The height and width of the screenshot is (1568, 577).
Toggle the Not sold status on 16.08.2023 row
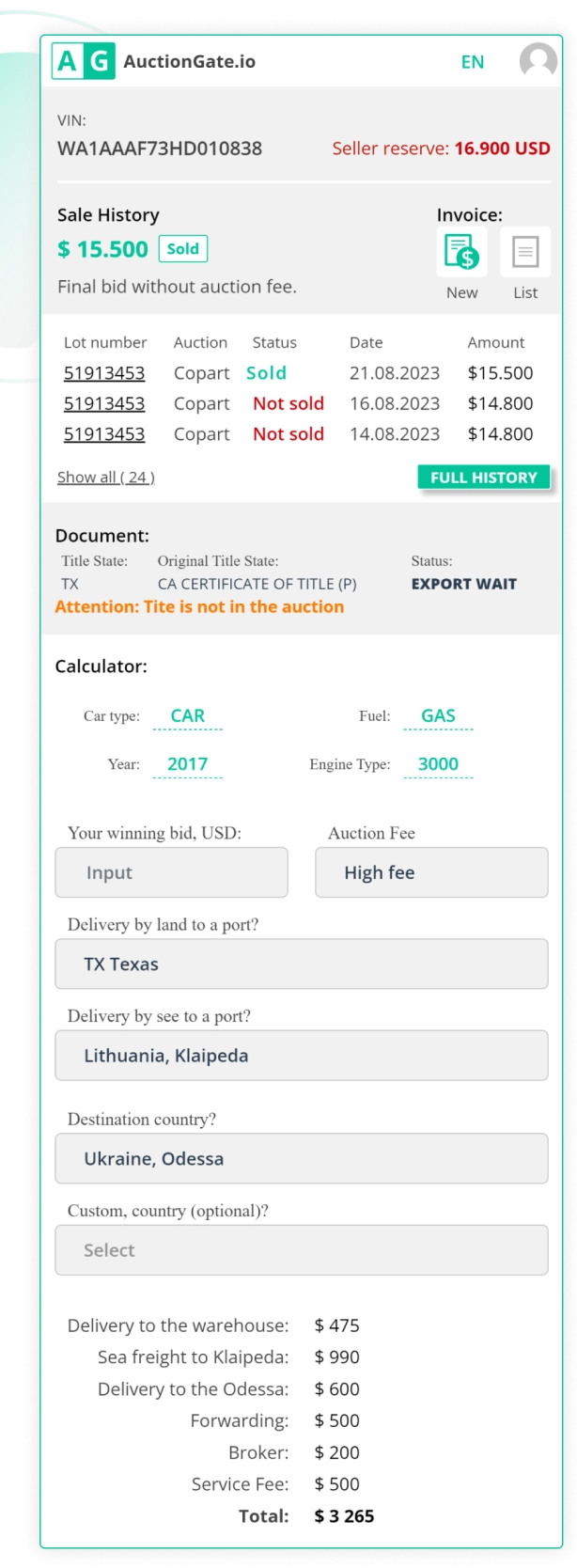pos(288,403)
